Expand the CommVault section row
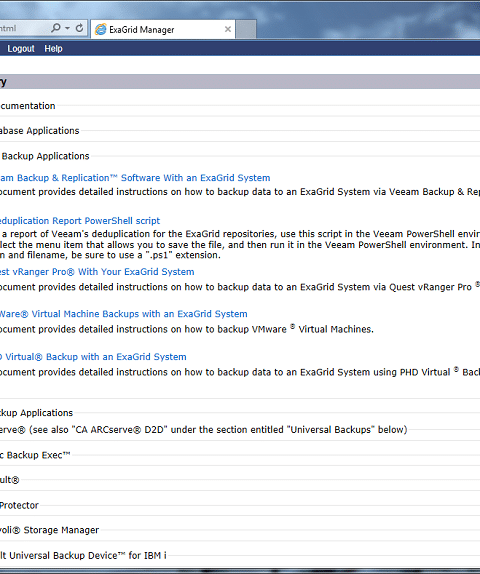 tap(10, 480)
